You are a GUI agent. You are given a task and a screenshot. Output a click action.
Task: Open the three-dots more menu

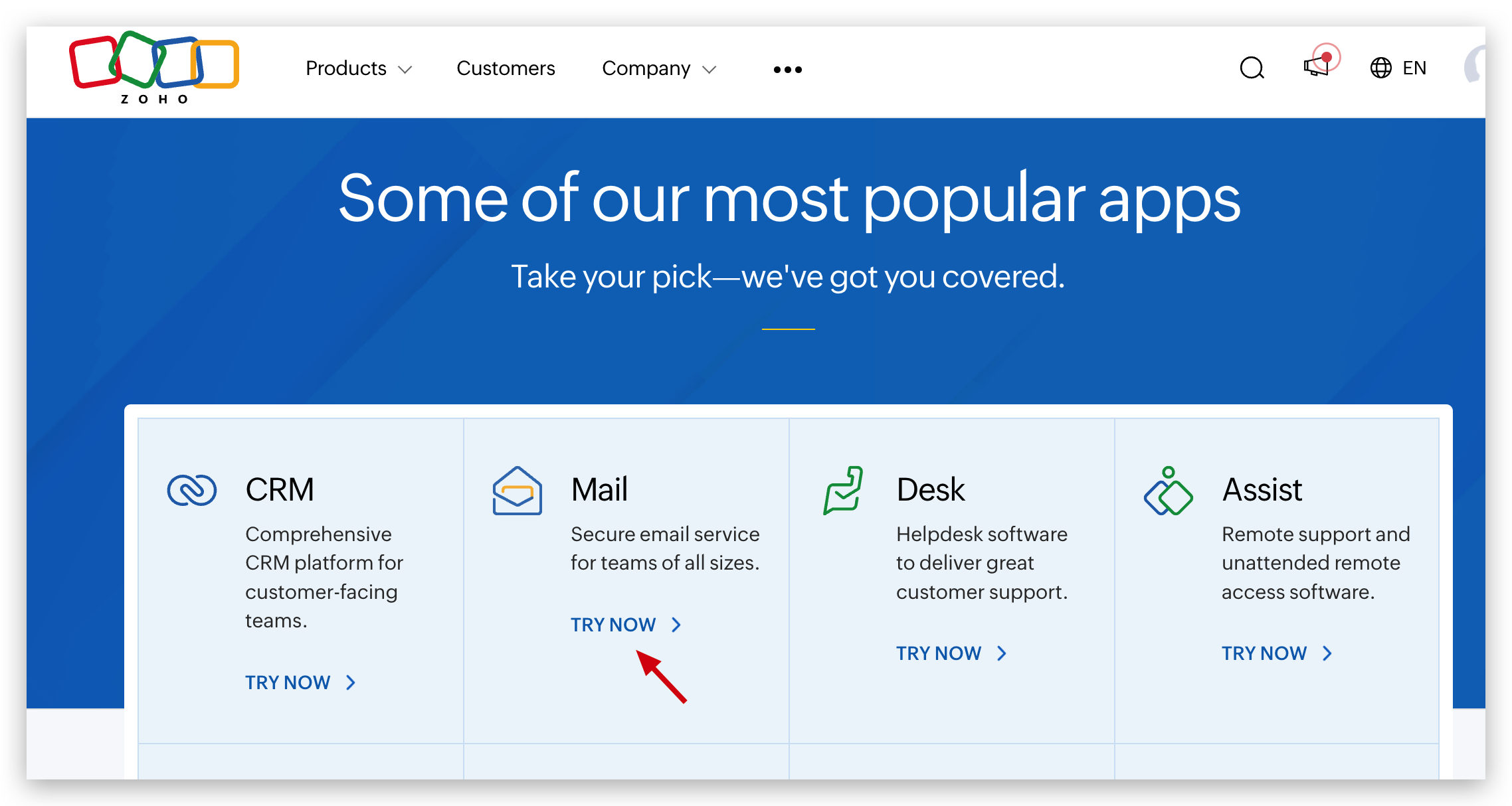[x=787, y=69]
